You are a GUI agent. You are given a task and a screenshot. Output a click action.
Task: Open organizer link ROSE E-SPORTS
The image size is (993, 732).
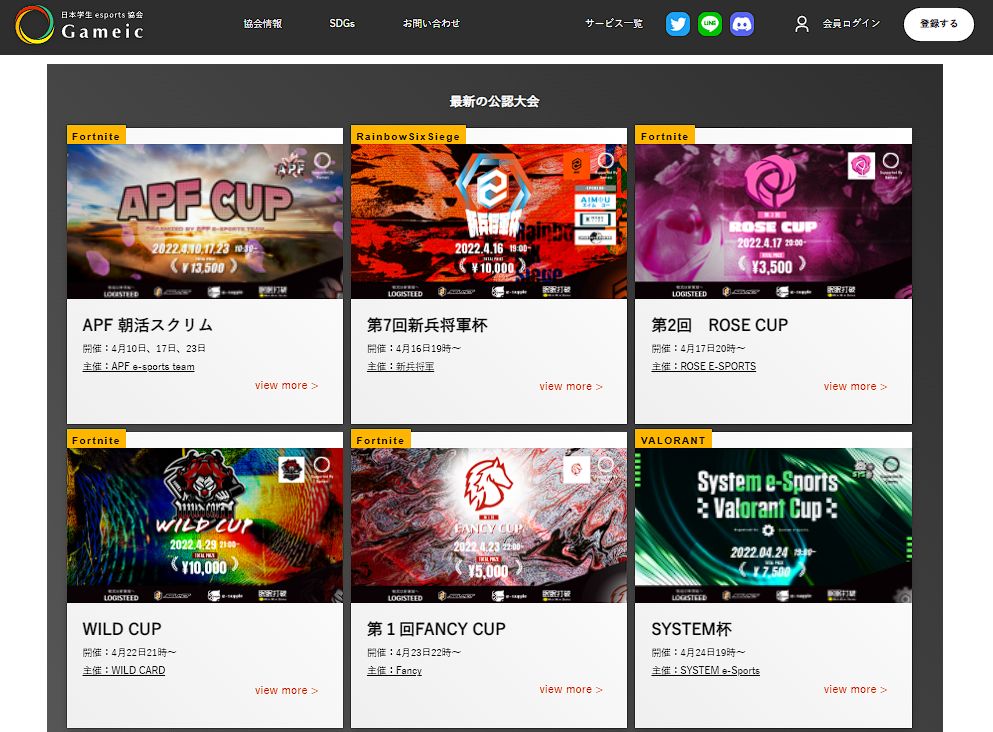(x=704, y=367)
